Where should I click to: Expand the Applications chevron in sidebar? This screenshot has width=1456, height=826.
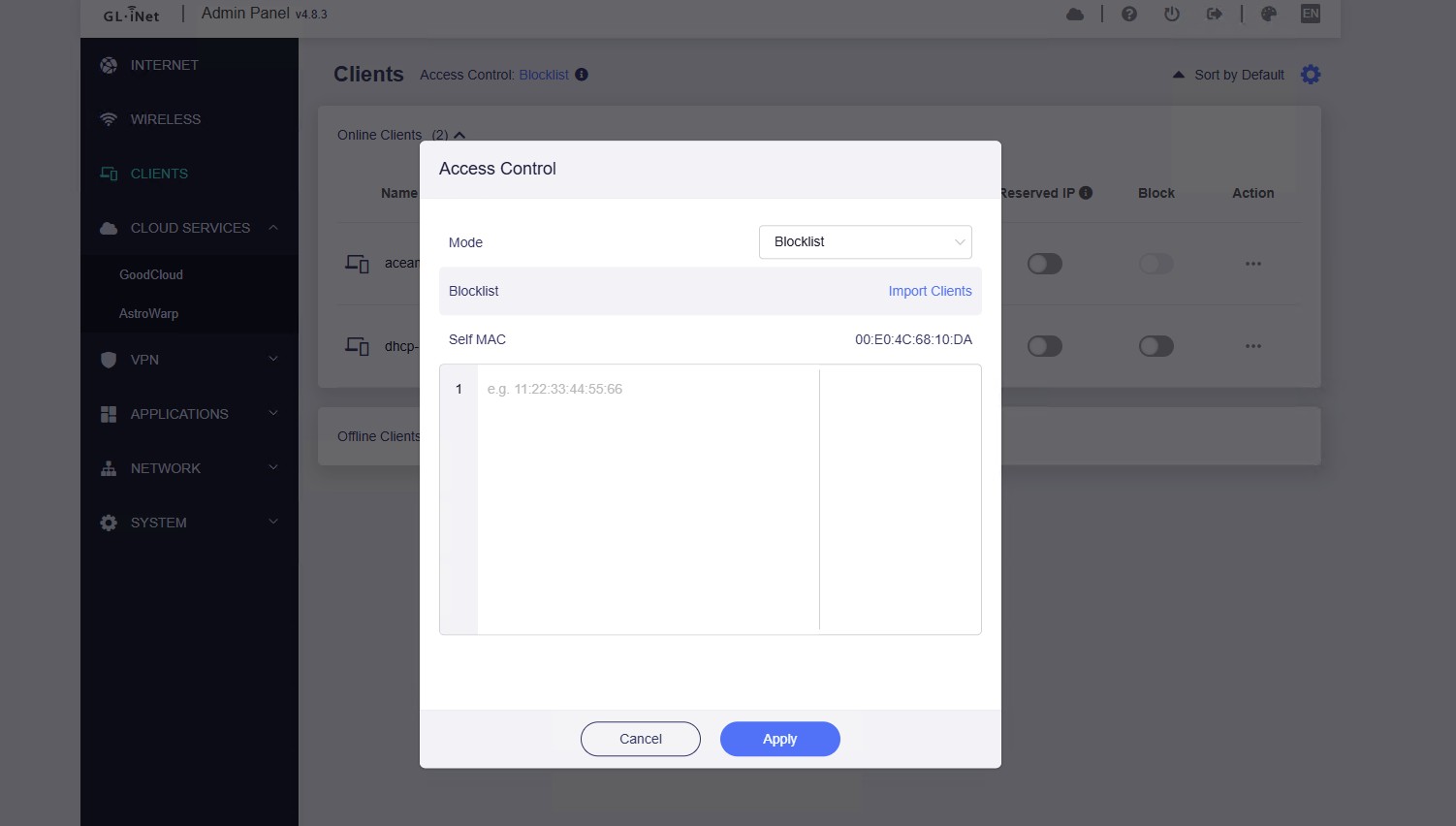tap(273, 414)
